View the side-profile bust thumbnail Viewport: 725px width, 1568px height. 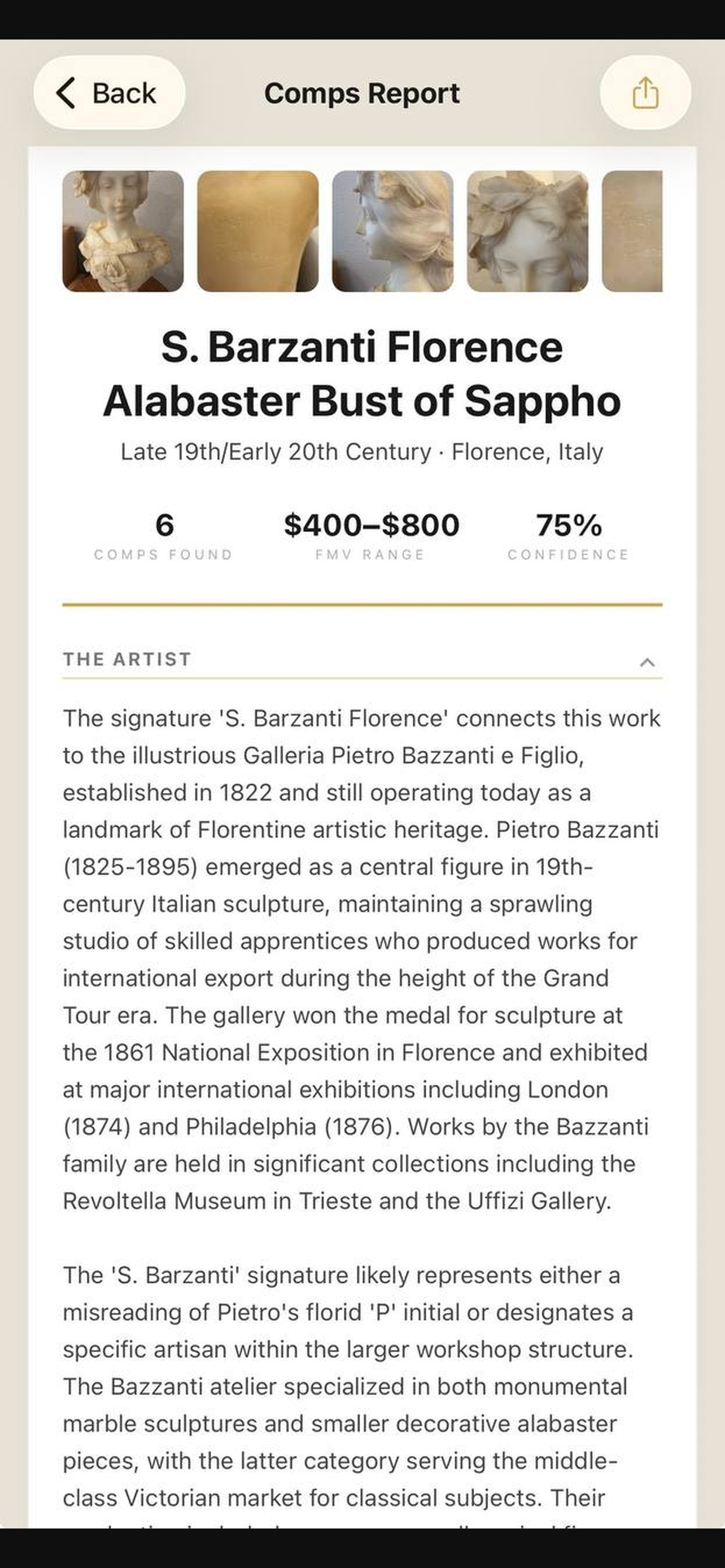[x=392, y=231]
